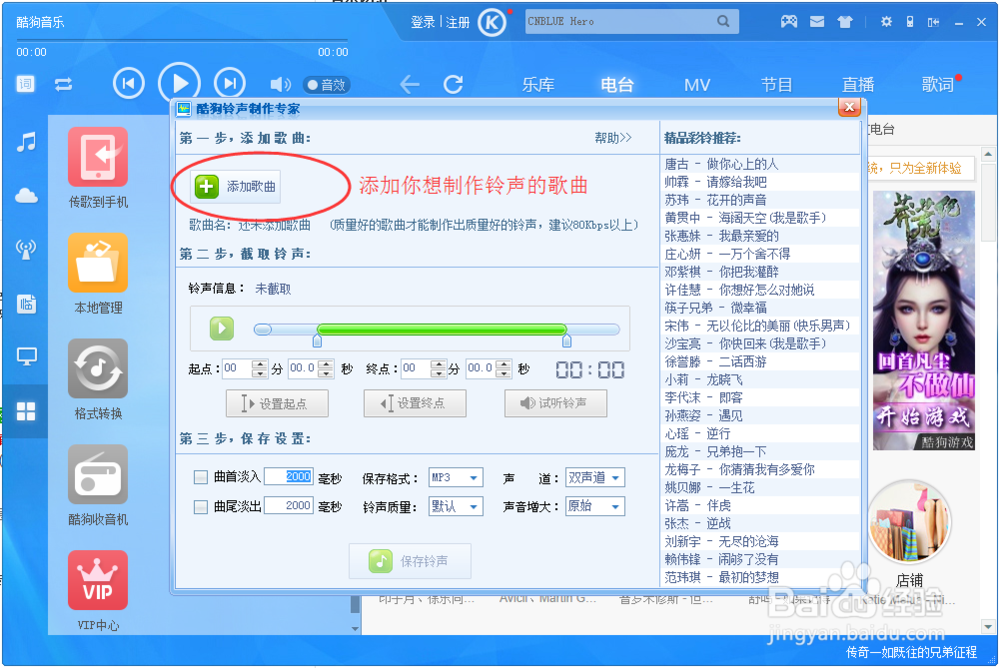Launch the 酷狗收音机 radio tool
Viewport: 1000px width, 668px height.
pyautogui.click(x=98, y=486)
